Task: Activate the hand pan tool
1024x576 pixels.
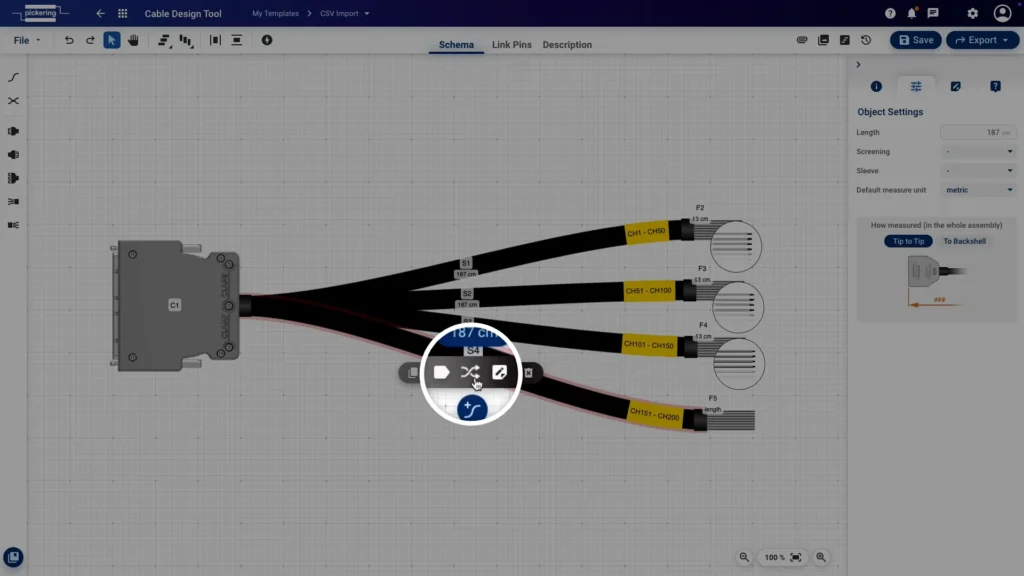Action: pyautogui.click(x=133, y=40)
